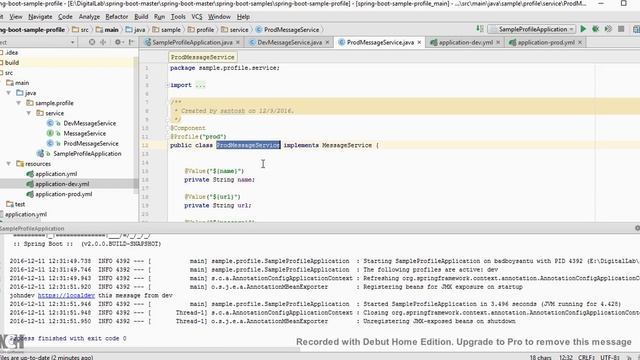
Task: Select MessageService interface in project tree
Action: [x=84, y=133]
